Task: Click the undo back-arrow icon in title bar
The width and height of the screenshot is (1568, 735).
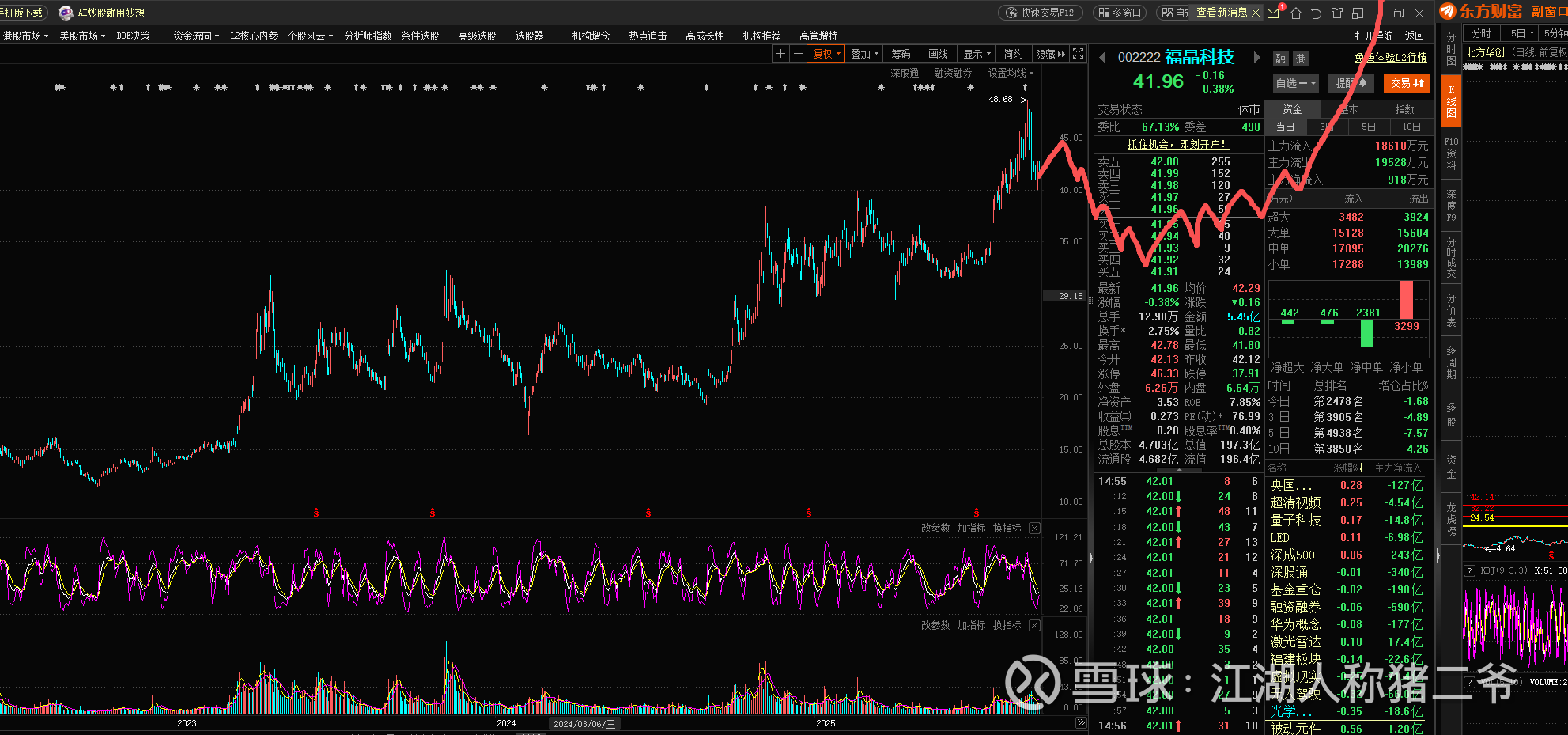Action: (x=1316, y=13)
